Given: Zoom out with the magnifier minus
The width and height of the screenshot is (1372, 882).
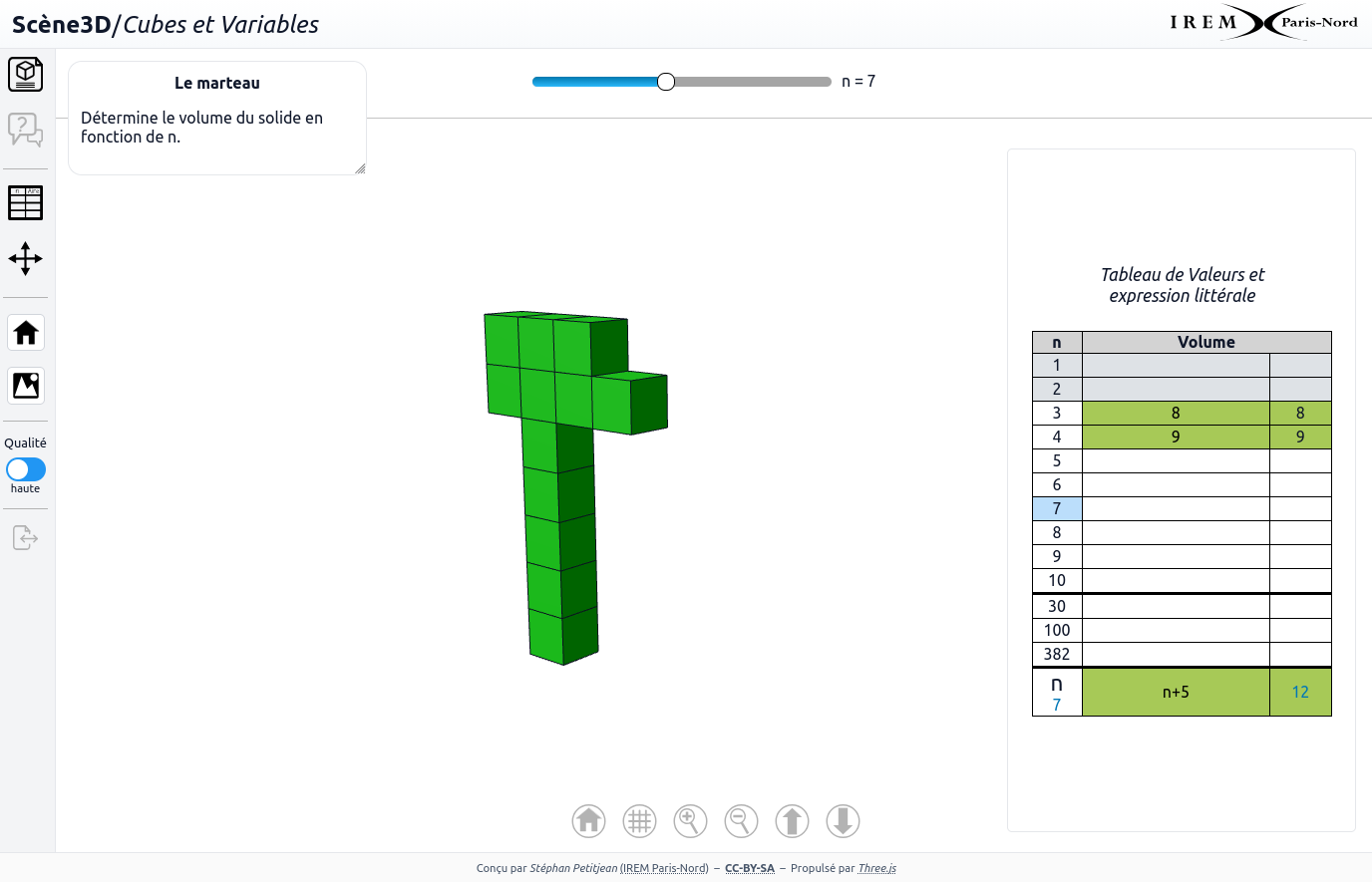Looking at the screenshot, I should click(741, 821).
